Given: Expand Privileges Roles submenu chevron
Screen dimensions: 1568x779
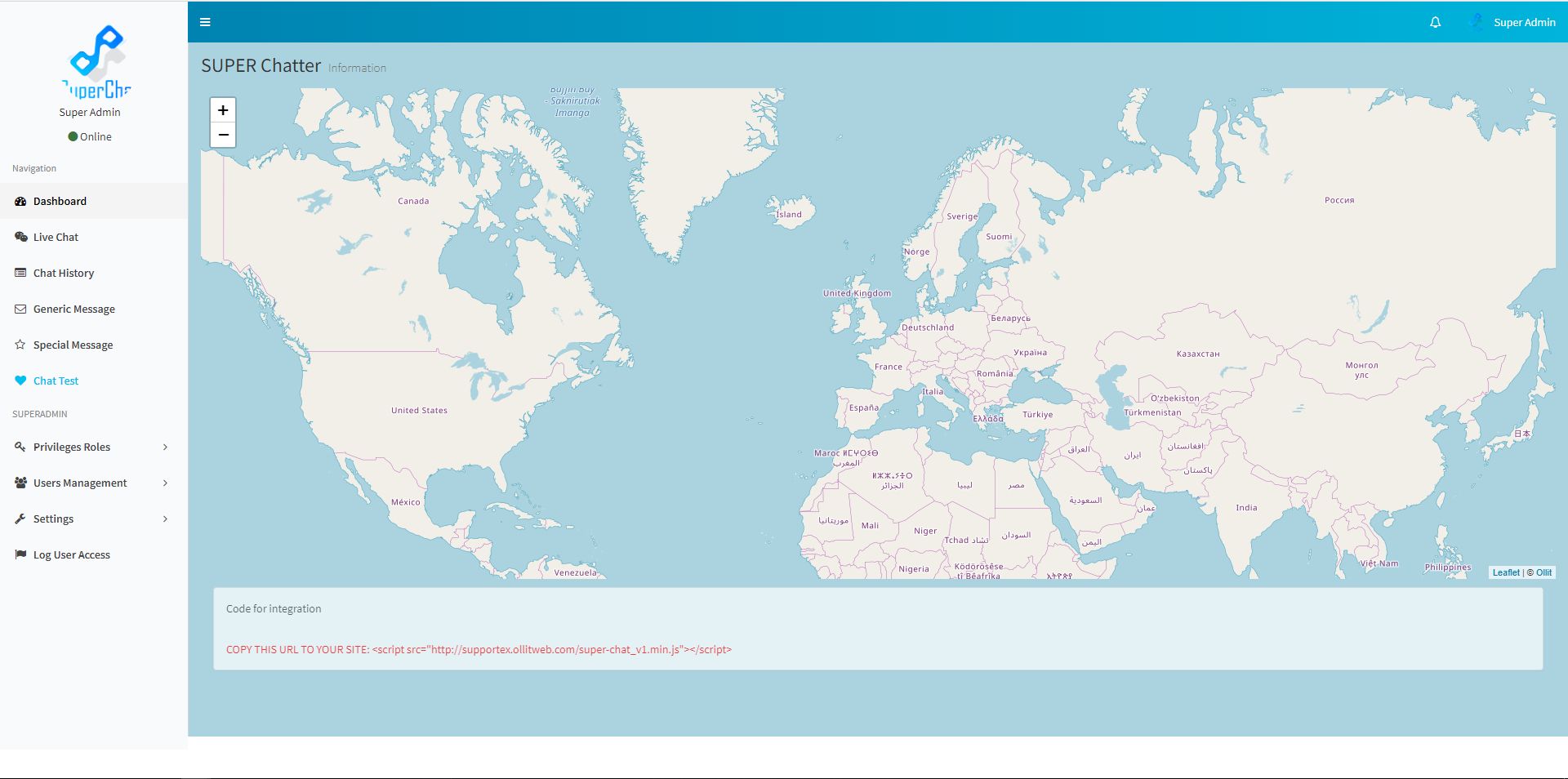Looking at the screenshot, I should point(165,447).
